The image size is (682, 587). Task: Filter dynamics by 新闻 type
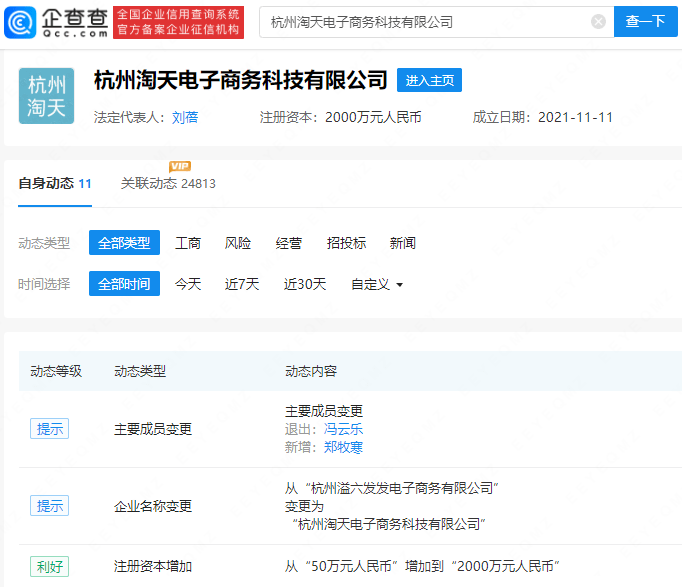pos(402,243)
